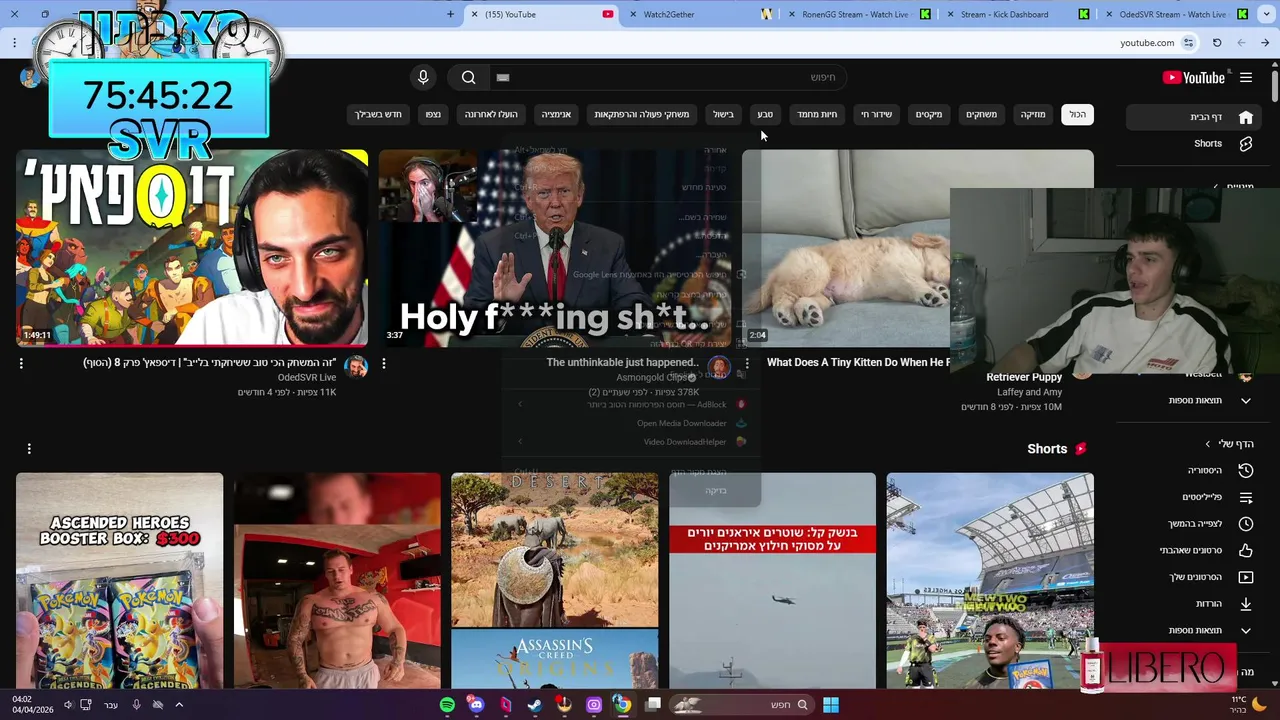Viewport: 1280px width, 720px height.
Task: Expand תוצאות נוספות under הורדות
Action: (x=1246, y=631)
